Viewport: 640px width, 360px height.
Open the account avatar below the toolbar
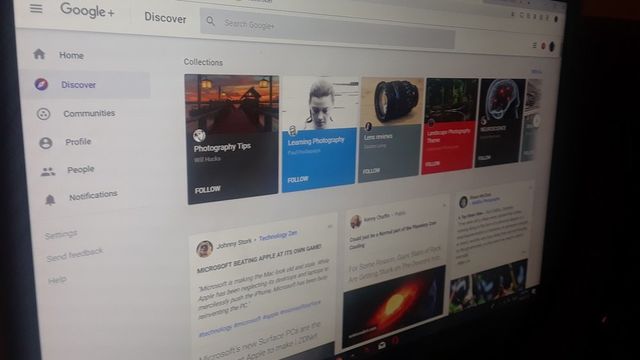pos(552,47)
